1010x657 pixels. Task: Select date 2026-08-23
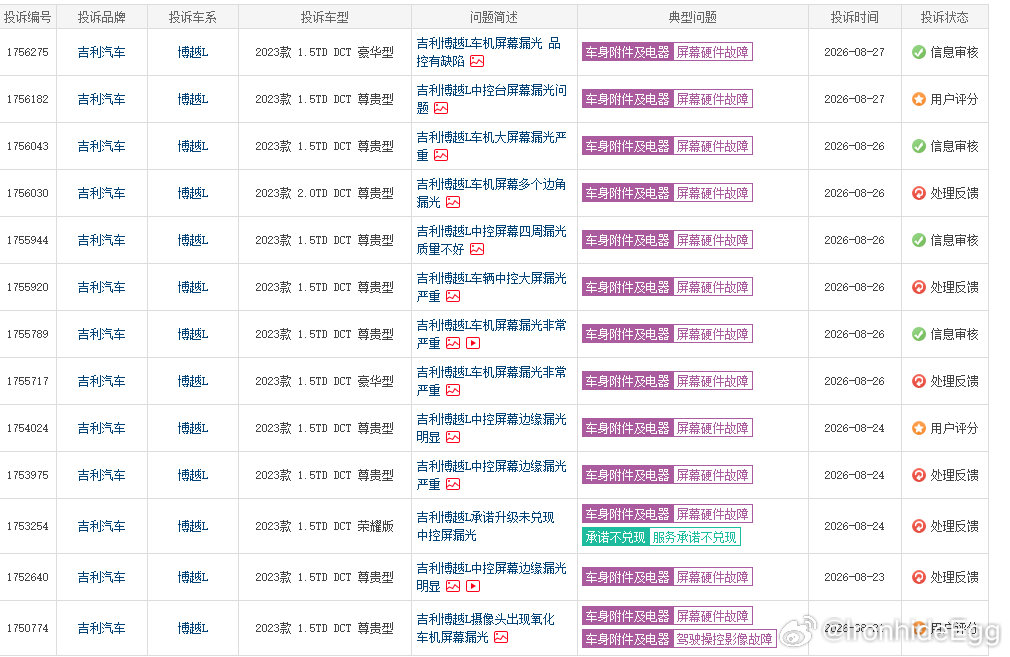pyautogui.click(x=854, y=577)
